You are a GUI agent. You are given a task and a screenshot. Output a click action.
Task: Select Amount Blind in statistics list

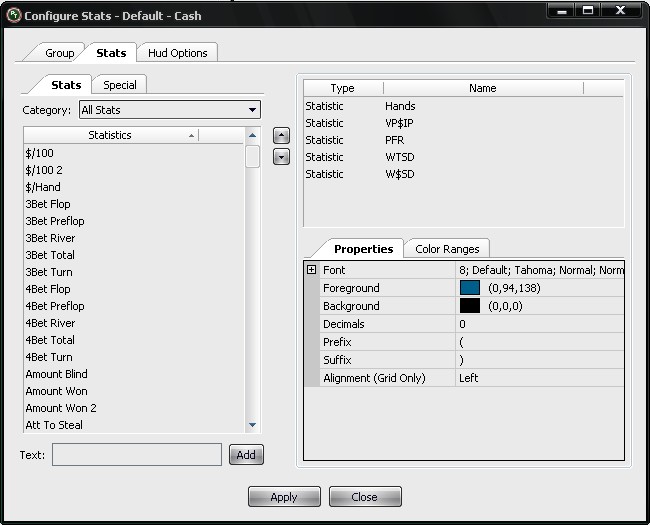click(x=134, y=374)
